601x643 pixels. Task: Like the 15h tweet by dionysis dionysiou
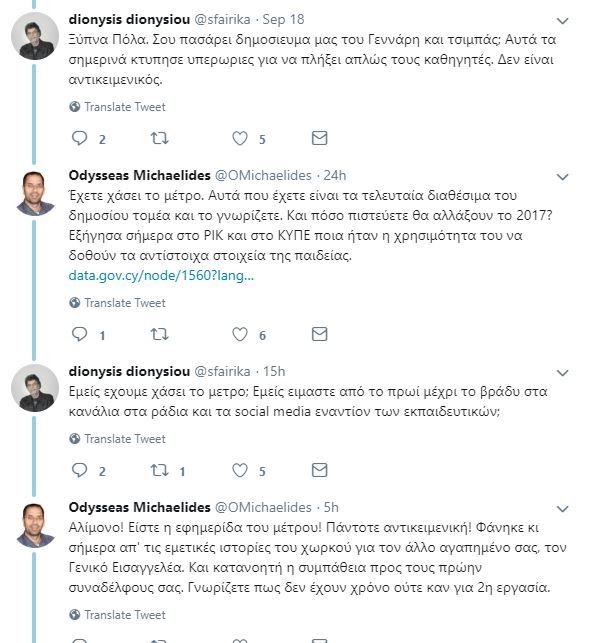240,470
